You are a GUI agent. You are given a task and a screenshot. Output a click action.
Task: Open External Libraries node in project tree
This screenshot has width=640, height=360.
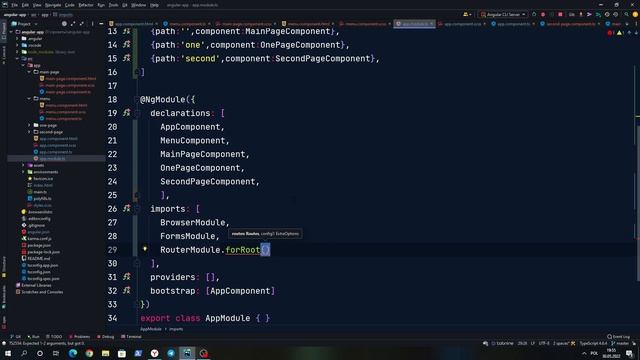[x=36, y=285]
